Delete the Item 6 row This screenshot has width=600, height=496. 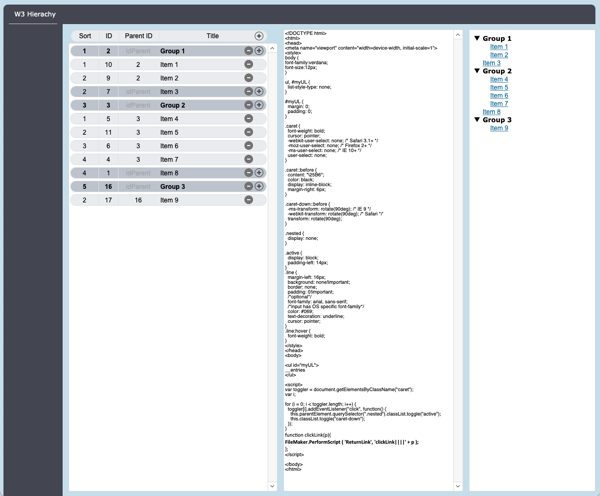point(248,145)
